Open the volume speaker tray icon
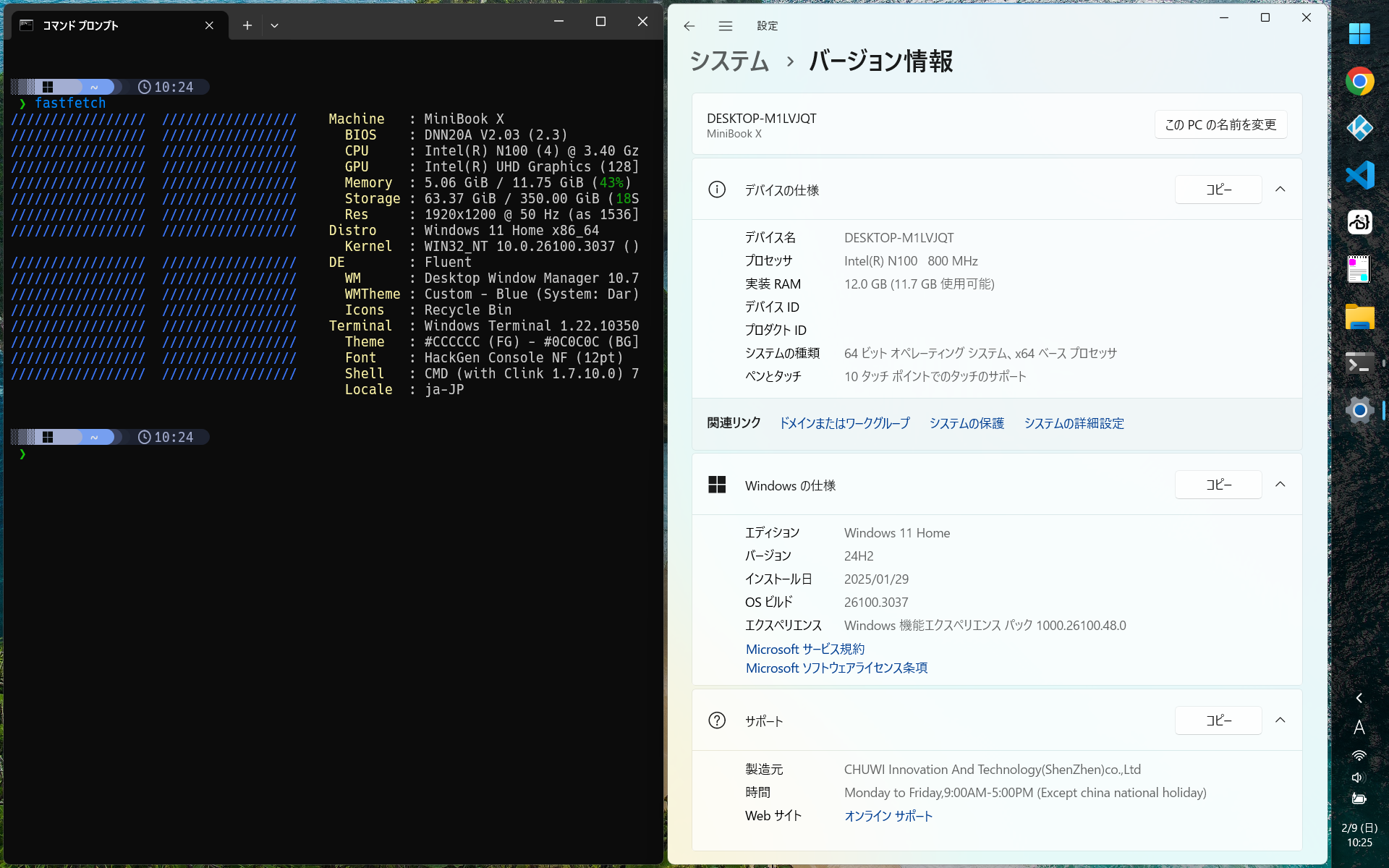Image resolution: width=1389 pixels, height=868 pixels. pos(1359,778)
